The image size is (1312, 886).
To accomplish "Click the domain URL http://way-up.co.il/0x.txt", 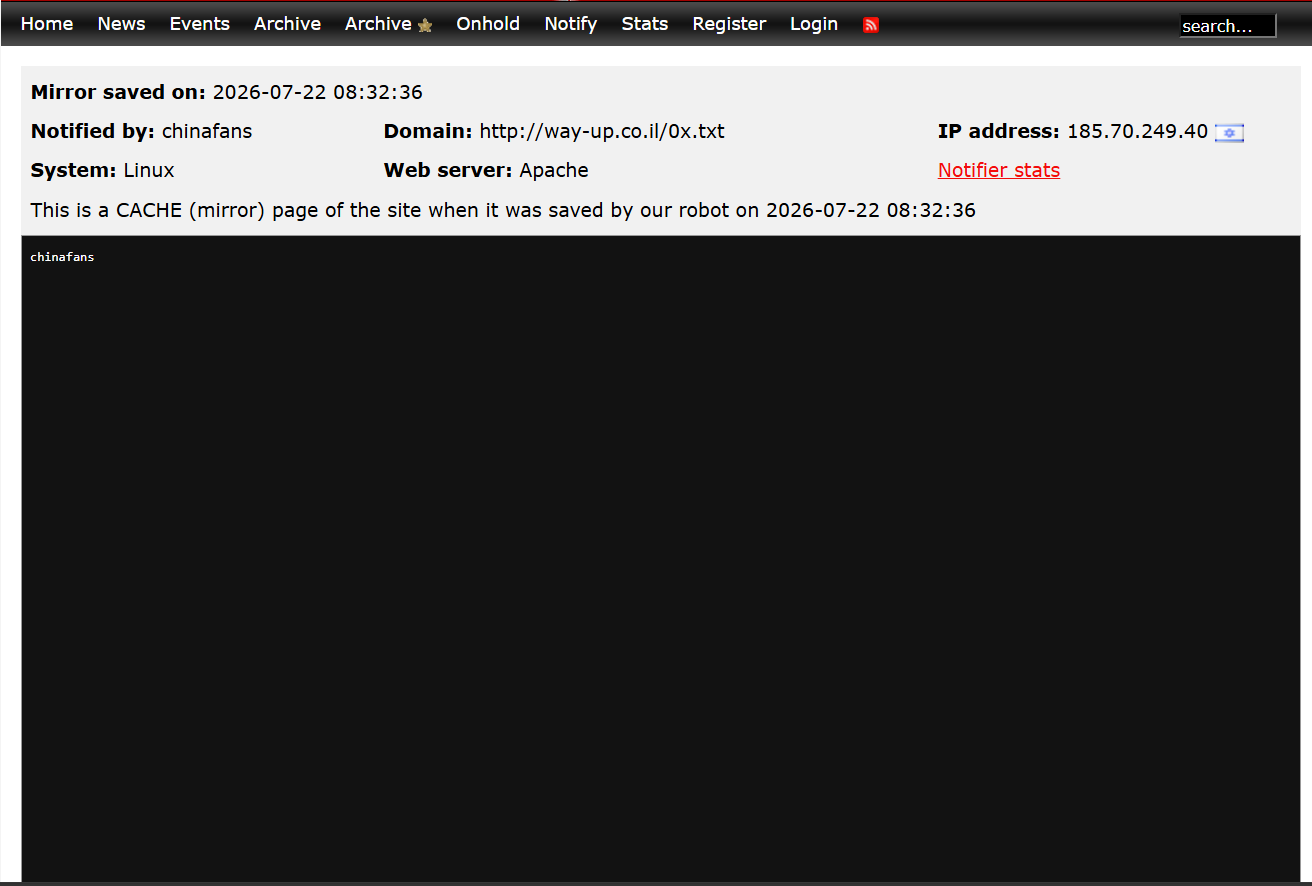I will (602, 131).
